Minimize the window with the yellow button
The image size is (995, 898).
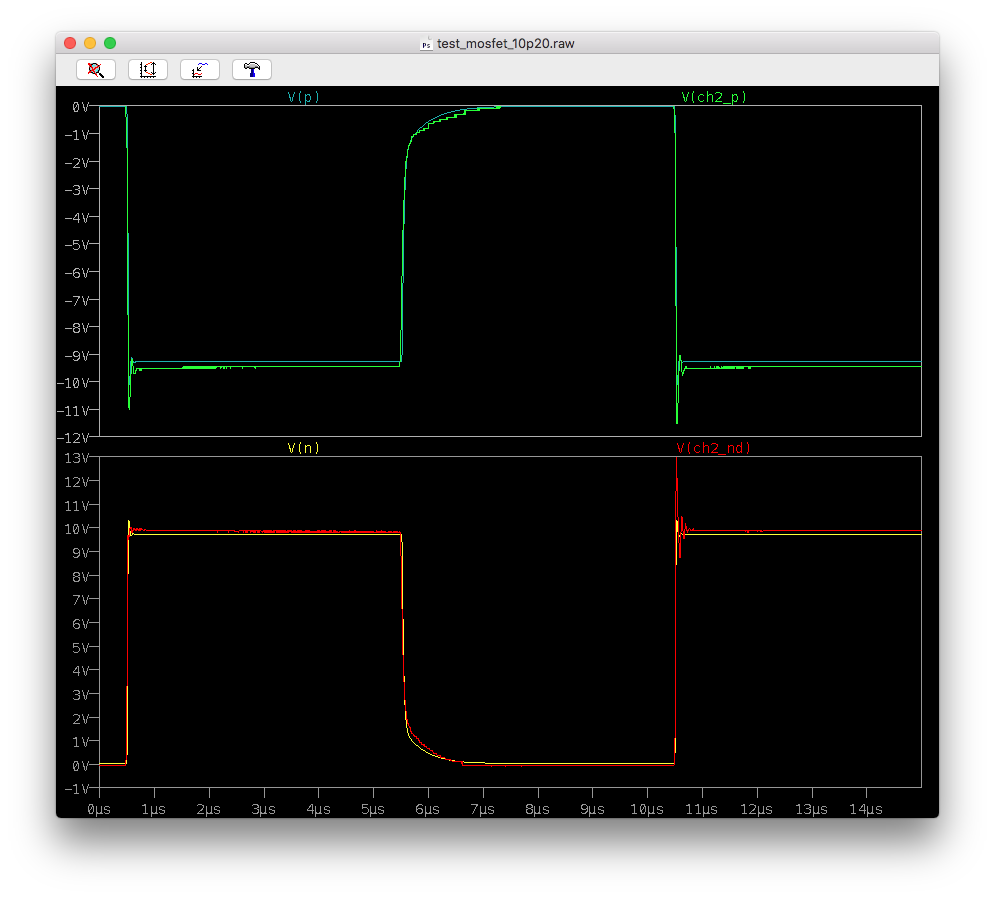90,43
